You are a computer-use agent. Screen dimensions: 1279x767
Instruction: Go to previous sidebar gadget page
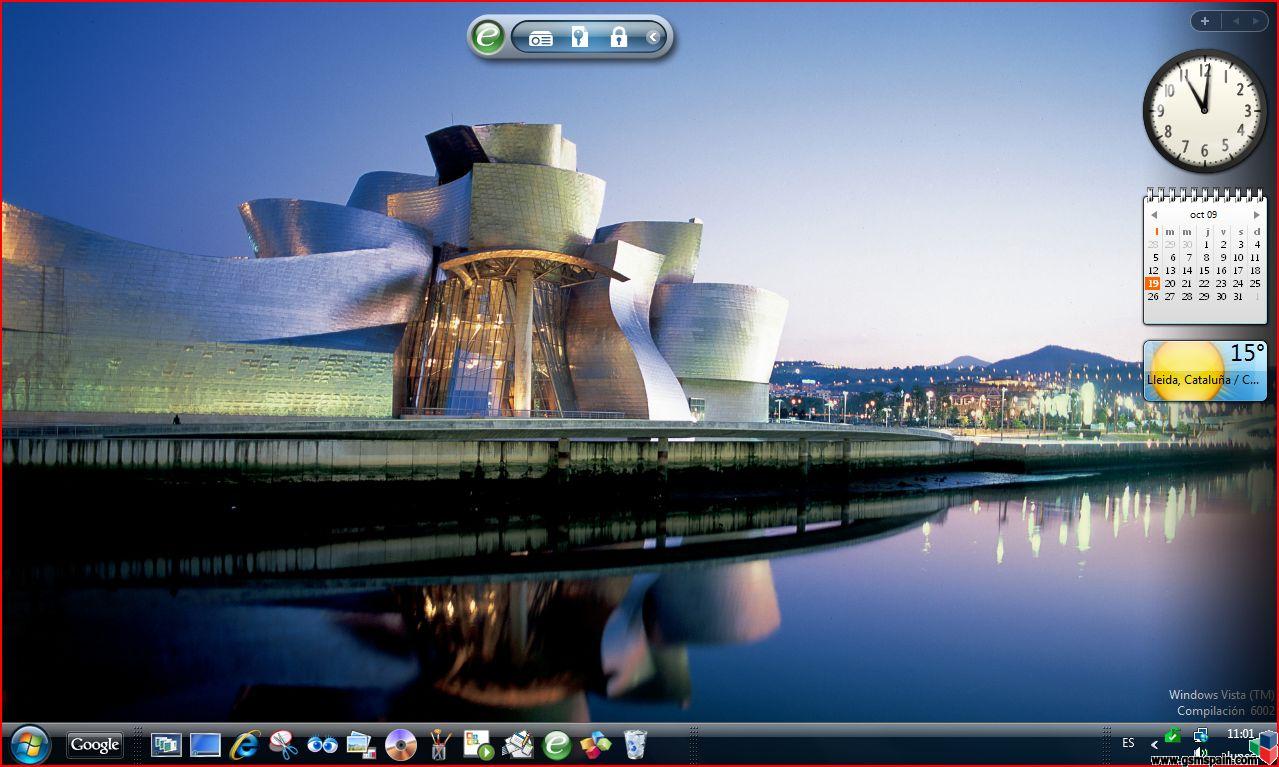[1235, 21]
